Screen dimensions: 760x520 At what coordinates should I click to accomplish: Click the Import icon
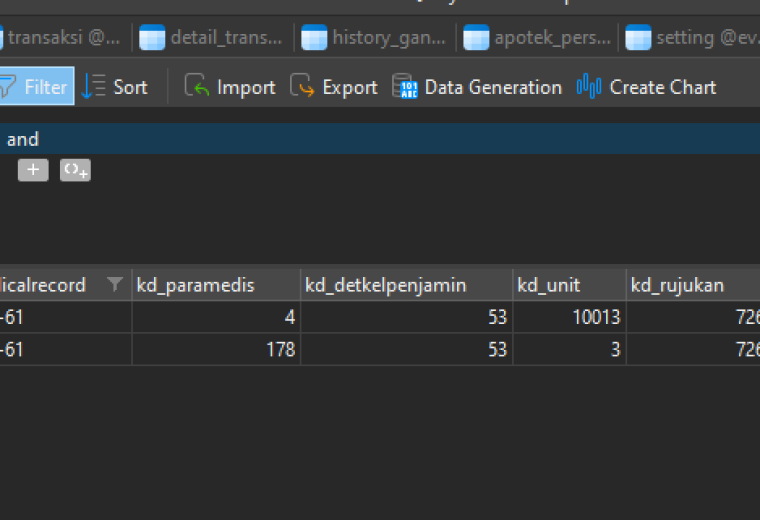point(196,86)
